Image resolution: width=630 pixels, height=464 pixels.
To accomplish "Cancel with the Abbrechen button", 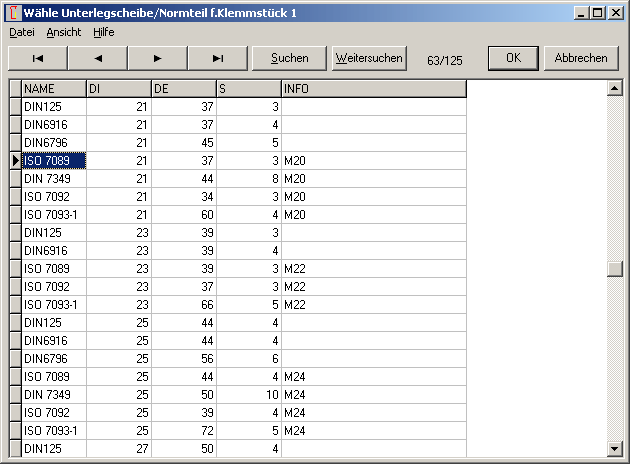I will [x=581, y=58].
